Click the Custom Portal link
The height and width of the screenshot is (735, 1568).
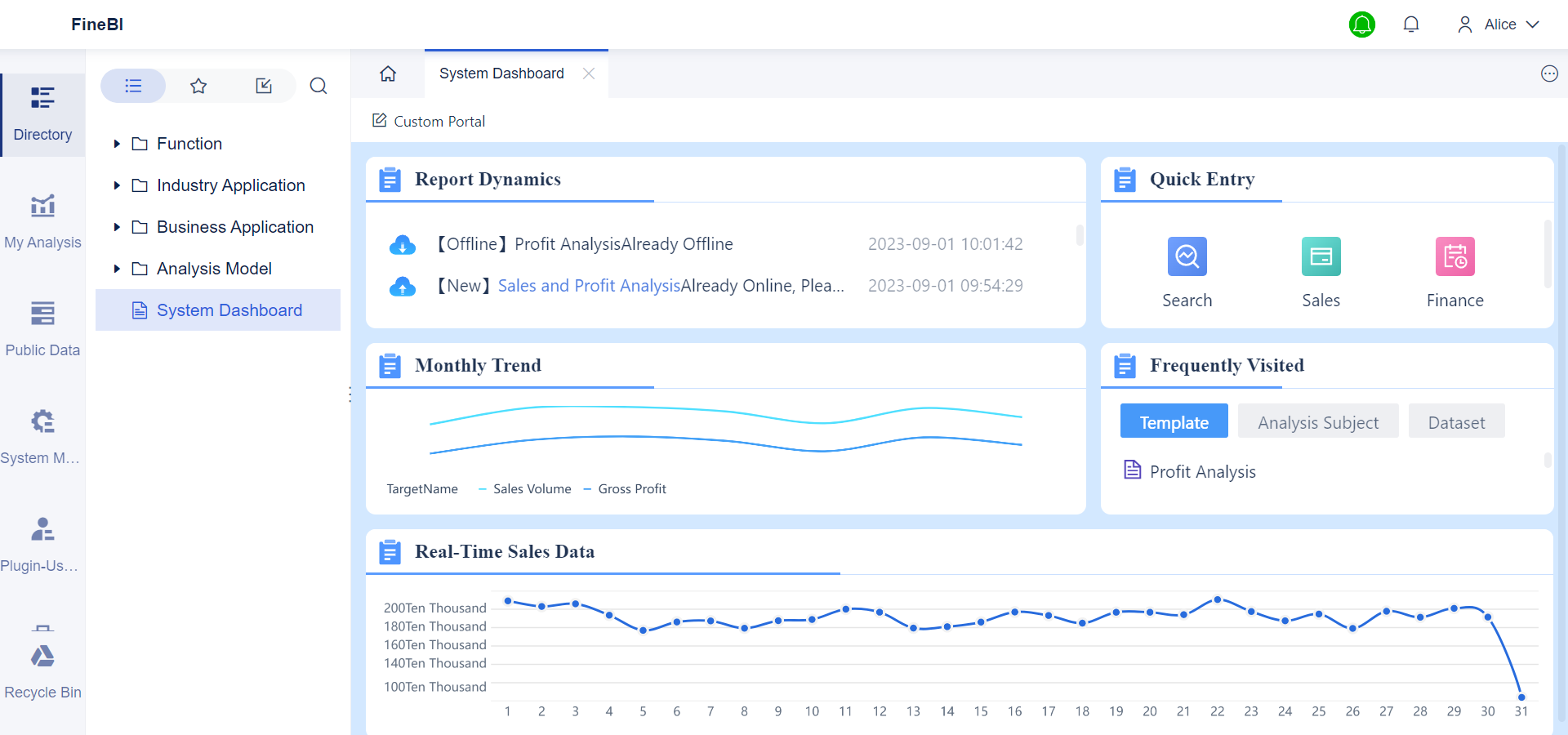point(429,121)
